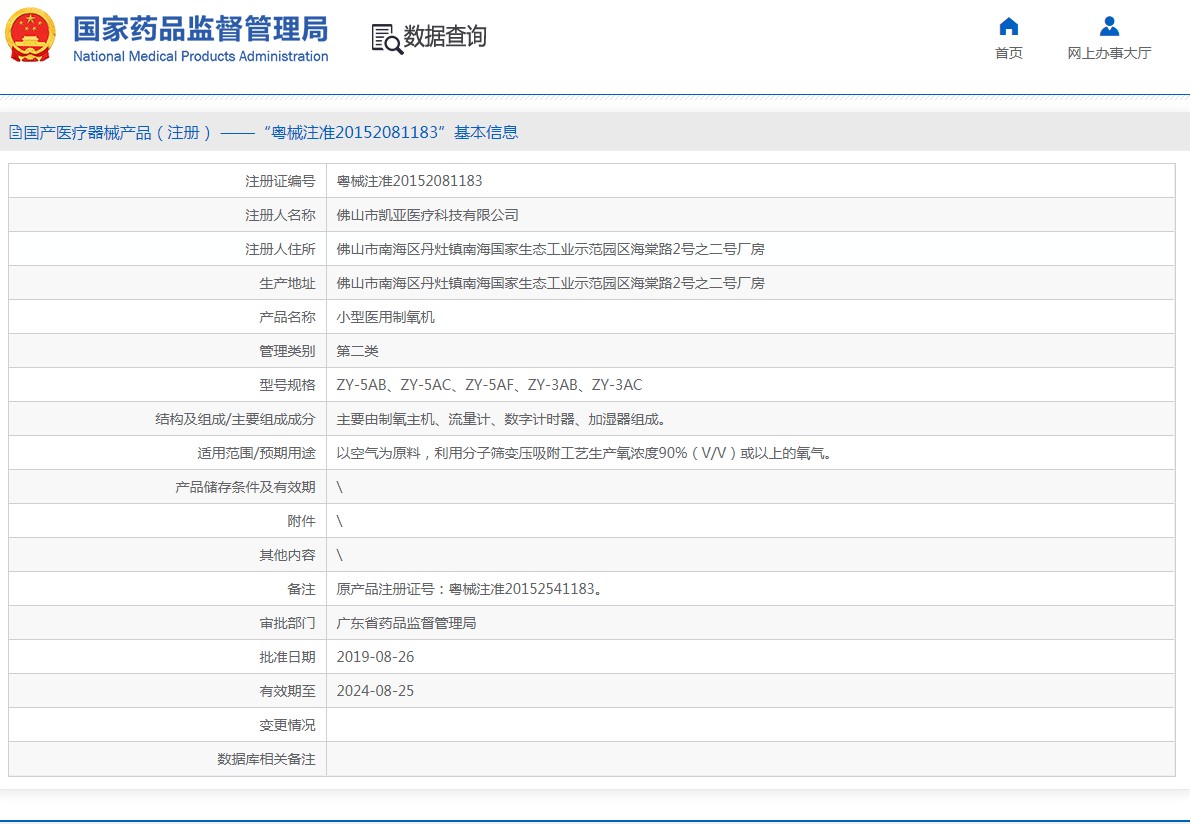Screen dimensions: 1190x824
Task: Select registrant name 佛山市凯亚医疗科技有限公司
Action: coord(427,215)
